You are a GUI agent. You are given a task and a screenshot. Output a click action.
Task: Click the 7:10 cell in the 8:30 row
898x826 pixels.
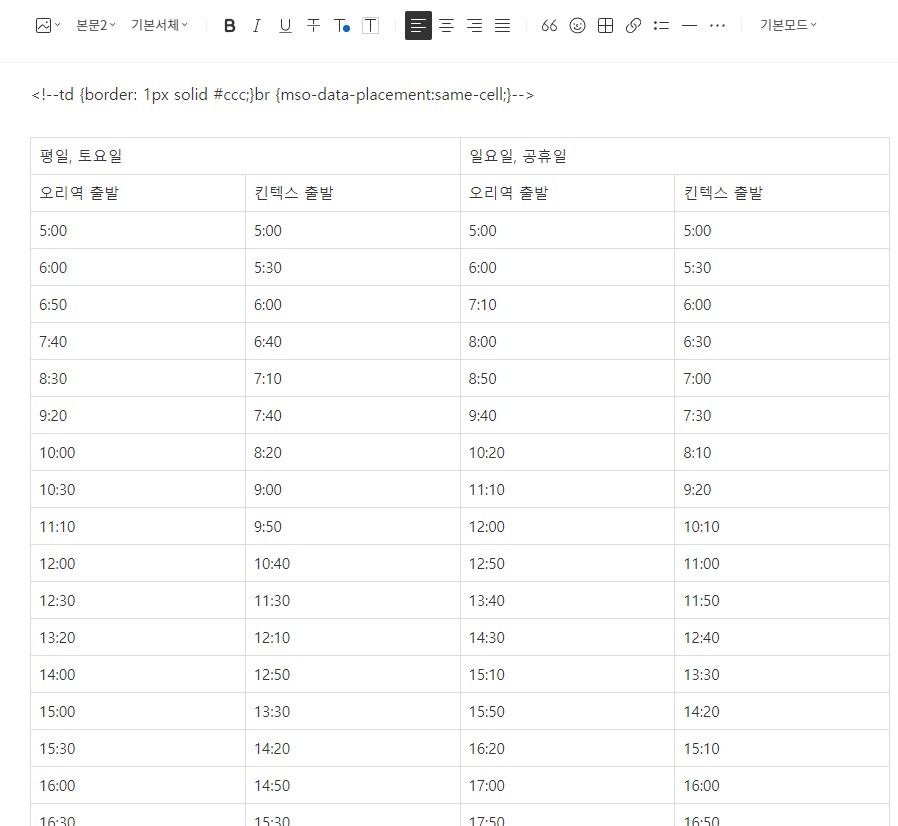(353, 378)
